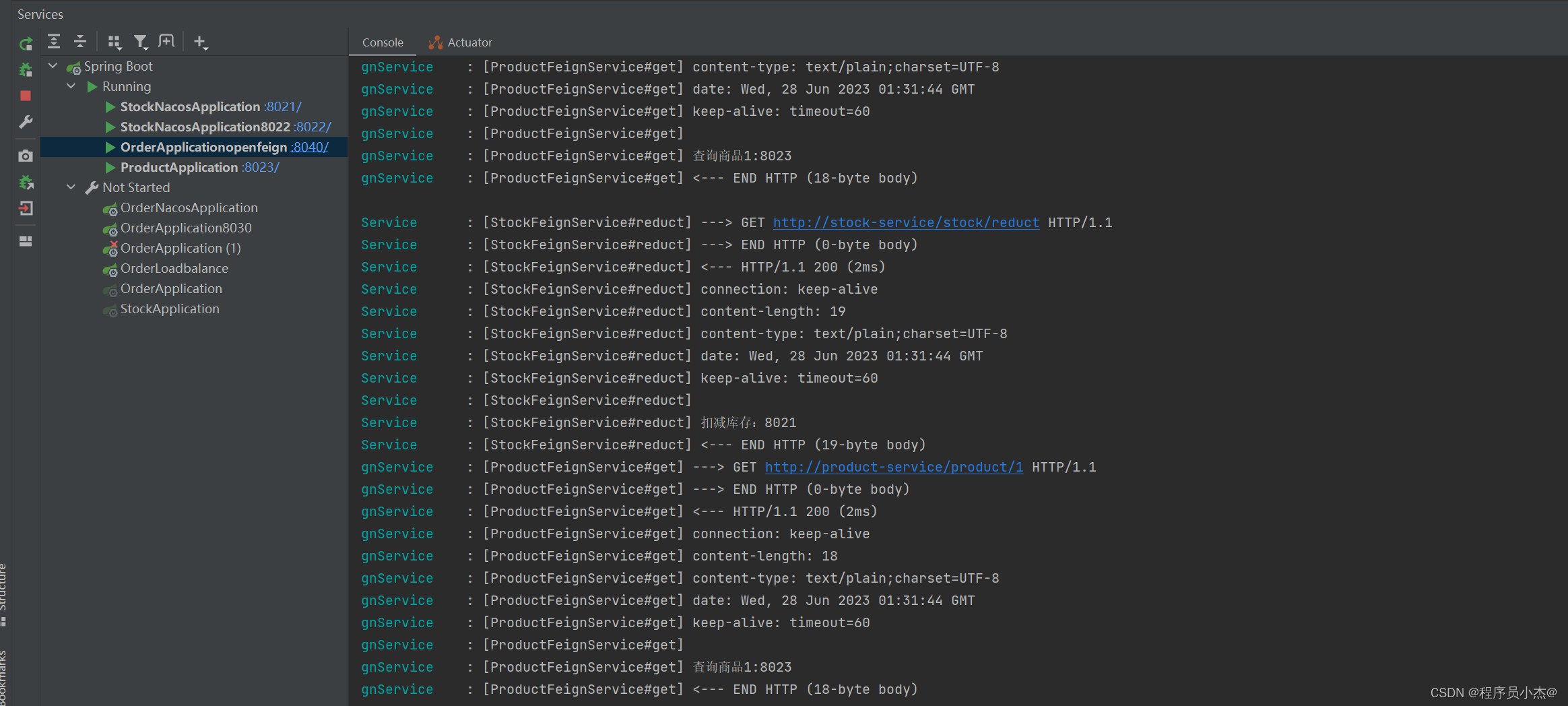Collapse the Not Started group chevron
Viewport: 1568px width, 706px height.
(x=71, y=187)
